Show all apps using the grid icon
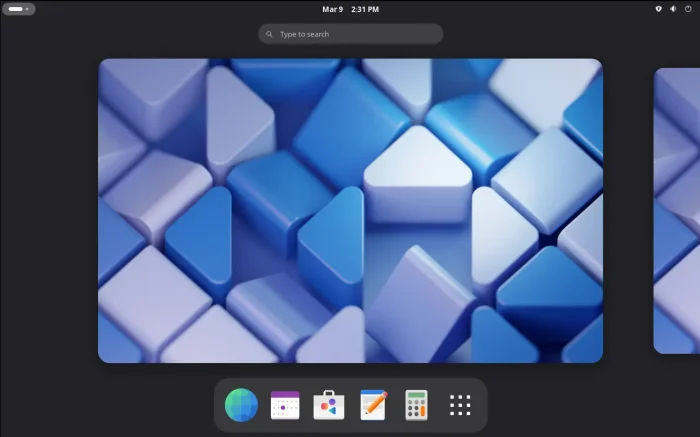The image size is (700, 437). (460, 405)
